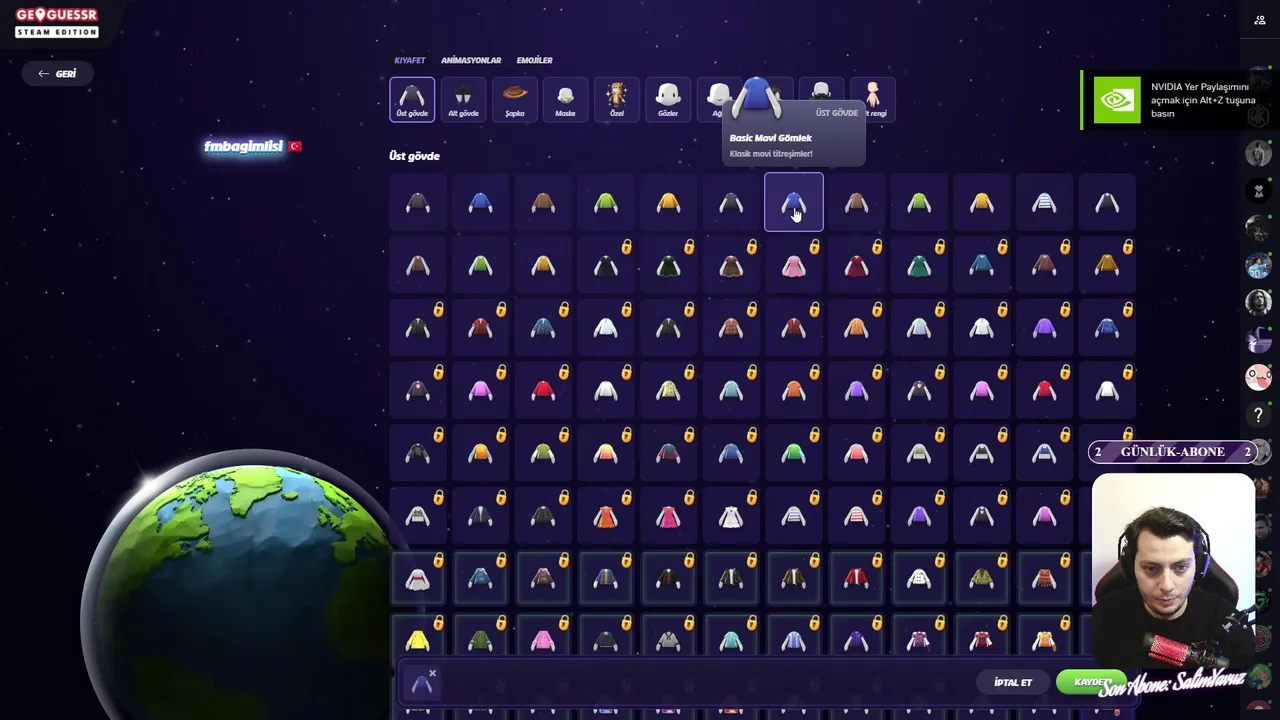
Task: Select the football jersey avatar in the right sidebar
Action: (1259, 265)
